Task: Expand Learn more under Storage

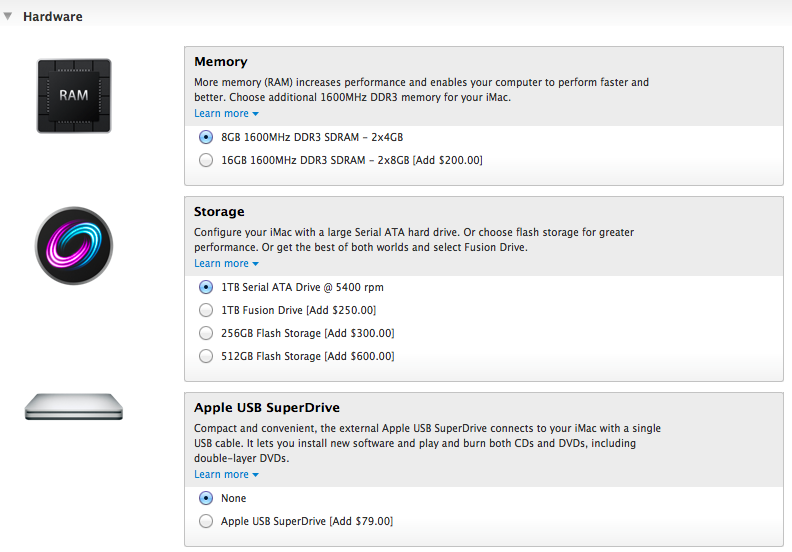Action: coord(226,264)
